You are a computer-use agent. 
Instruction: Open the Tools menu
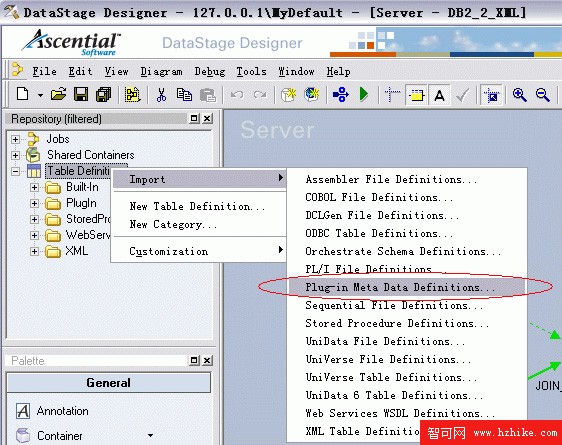pos(251,71)
